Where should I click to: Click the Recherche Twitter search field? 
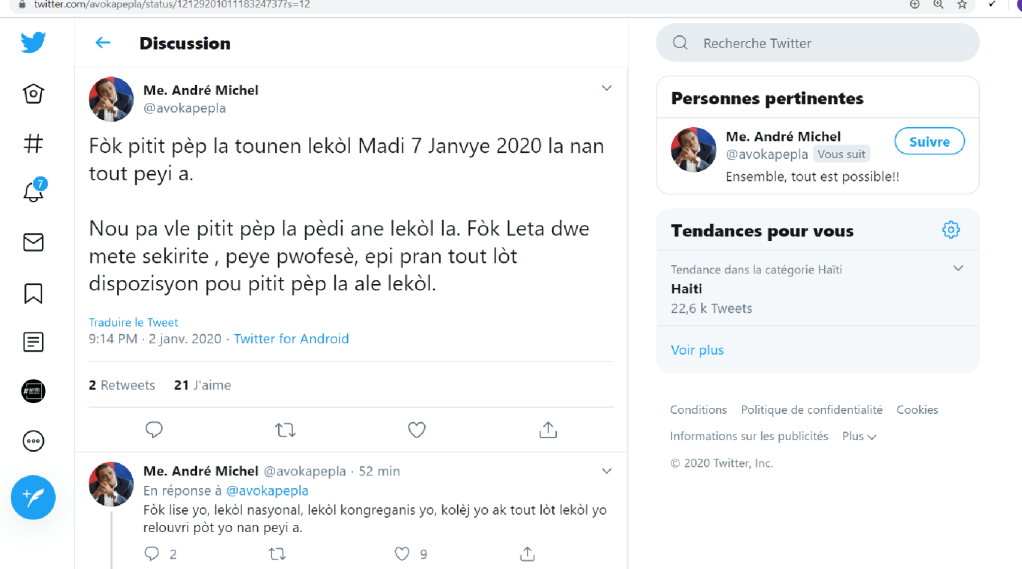click(818, 43)
